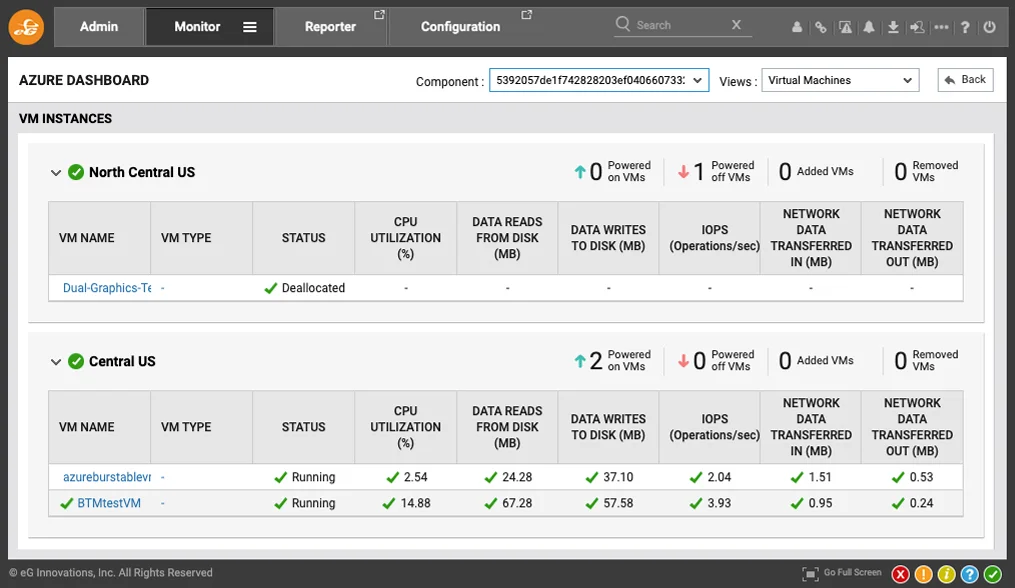Open the Dual-Graphics-Te VM link
This screenshot has width=1015, height=588.
(x=107, y=288)
